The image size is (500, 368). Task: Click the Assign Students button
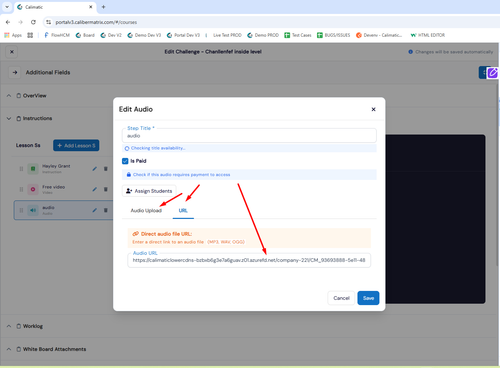coord(149,191)
